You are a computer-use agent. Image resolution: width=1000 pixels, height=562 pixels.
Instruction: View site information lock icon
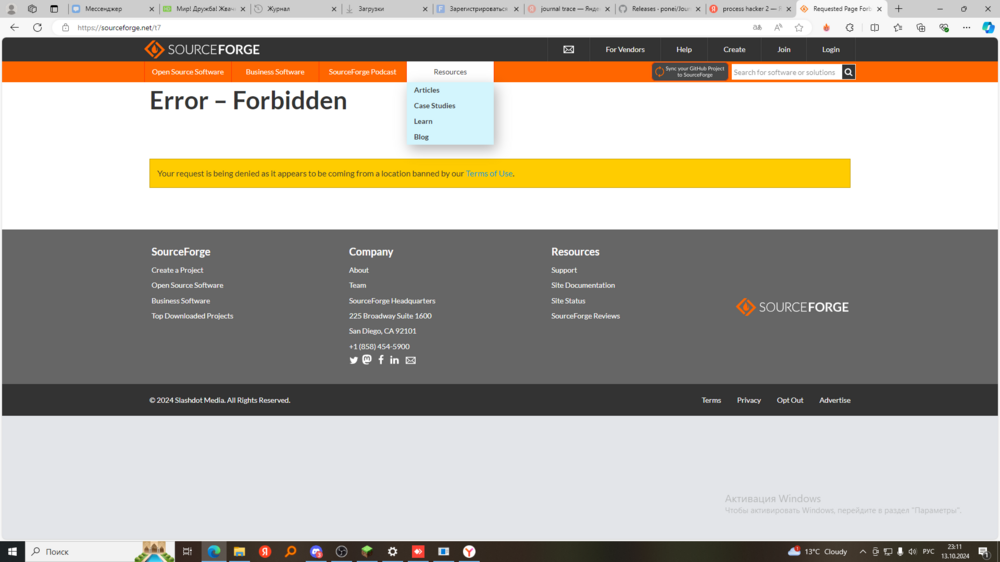coord(65,27)
